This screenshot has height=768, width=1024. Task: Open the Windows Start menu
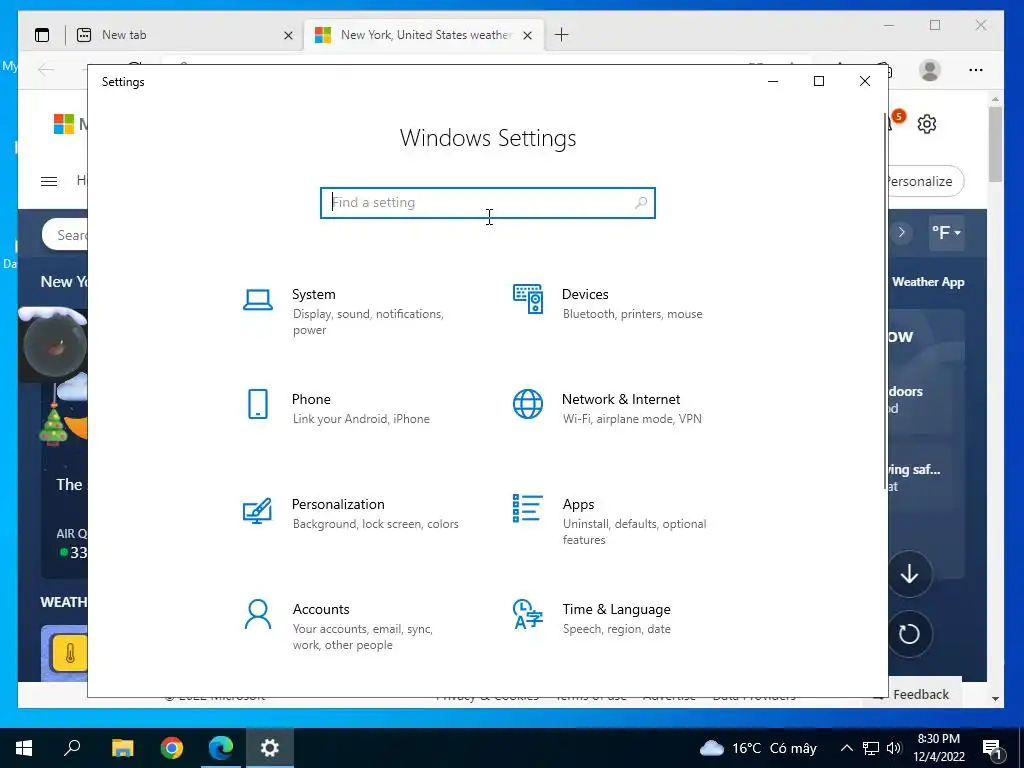click(x=24, y=748)
